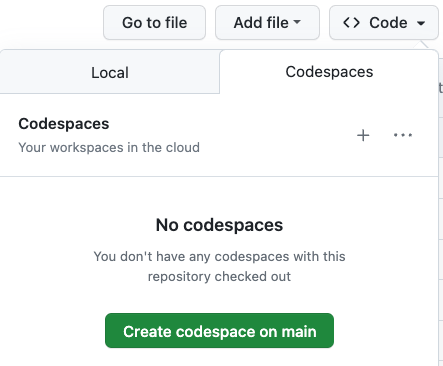The image size is (443, 366).
Task: Click 'Your workspaces in the cloud' text
Action: pyautogui.click(x=109, y=147)
